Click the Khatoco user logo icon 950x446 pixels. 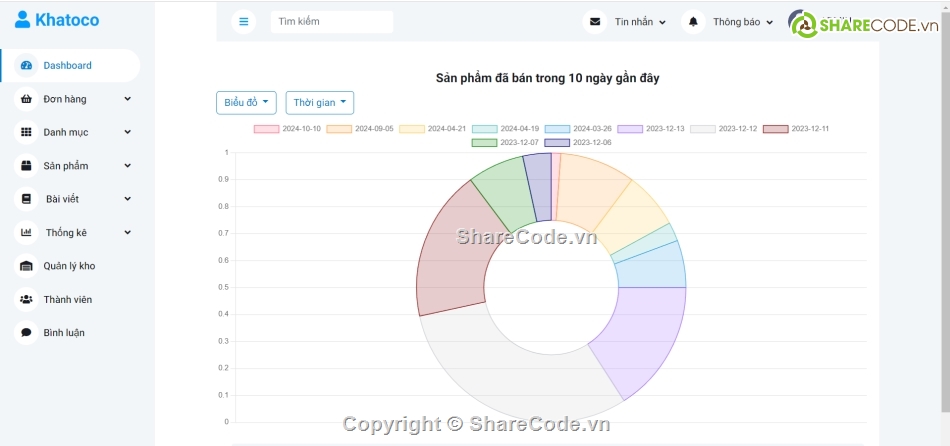(x=22, y=20)
